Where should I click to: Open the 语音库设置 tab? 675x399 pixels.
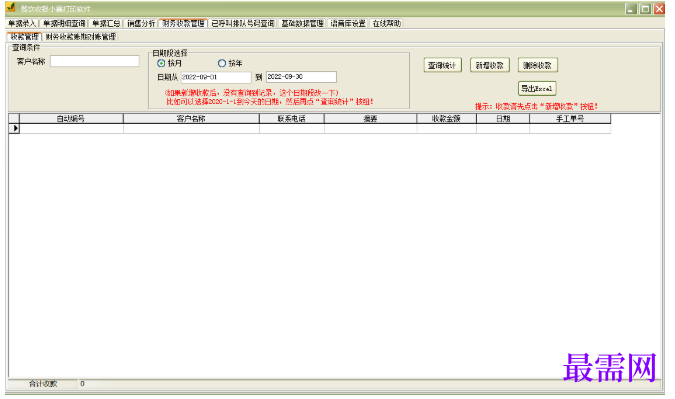click(348, 23)
